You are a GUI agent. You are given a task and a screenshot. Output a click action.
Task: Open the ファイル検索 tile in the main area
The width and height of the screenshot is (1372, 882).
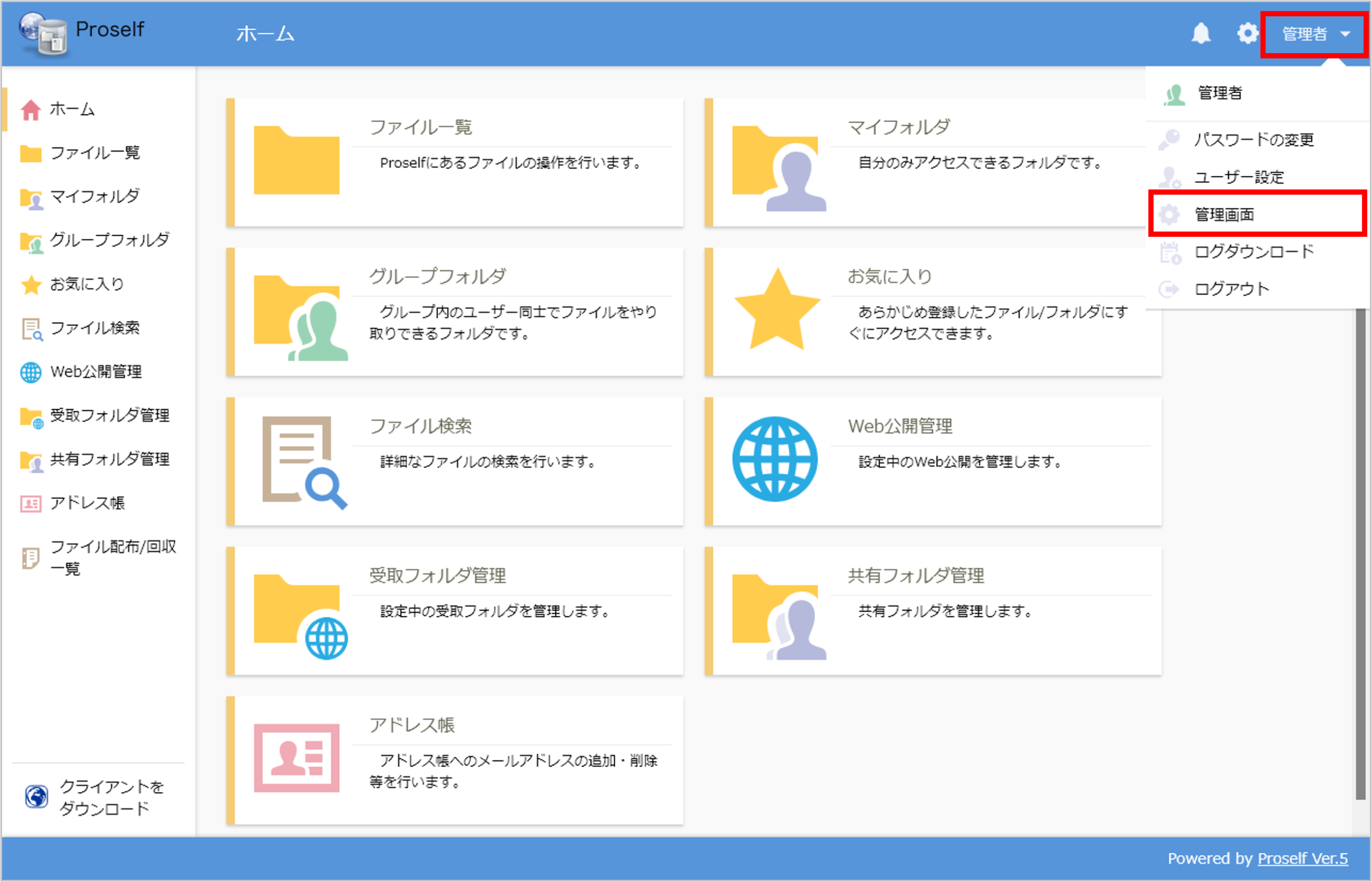tap(454, 461)
